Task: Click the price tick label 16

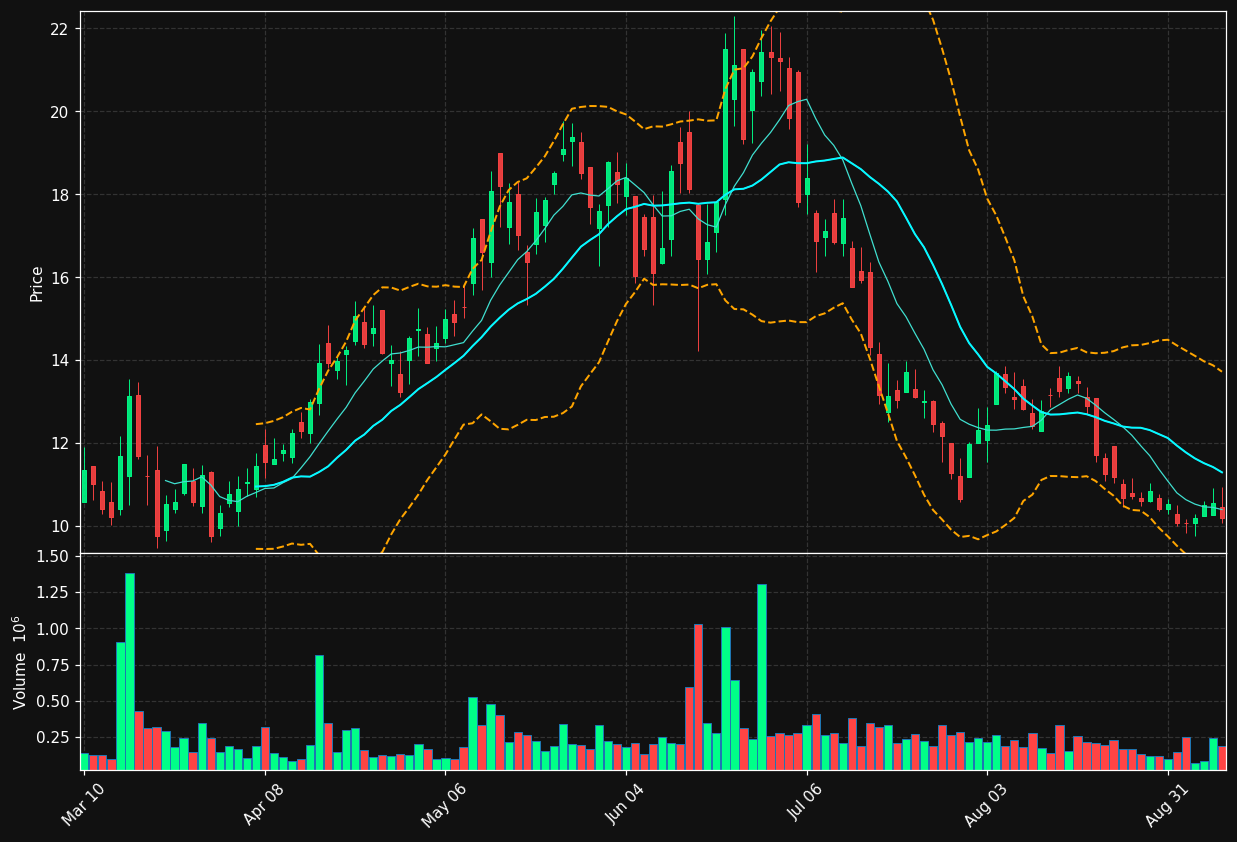Action: 59,278
